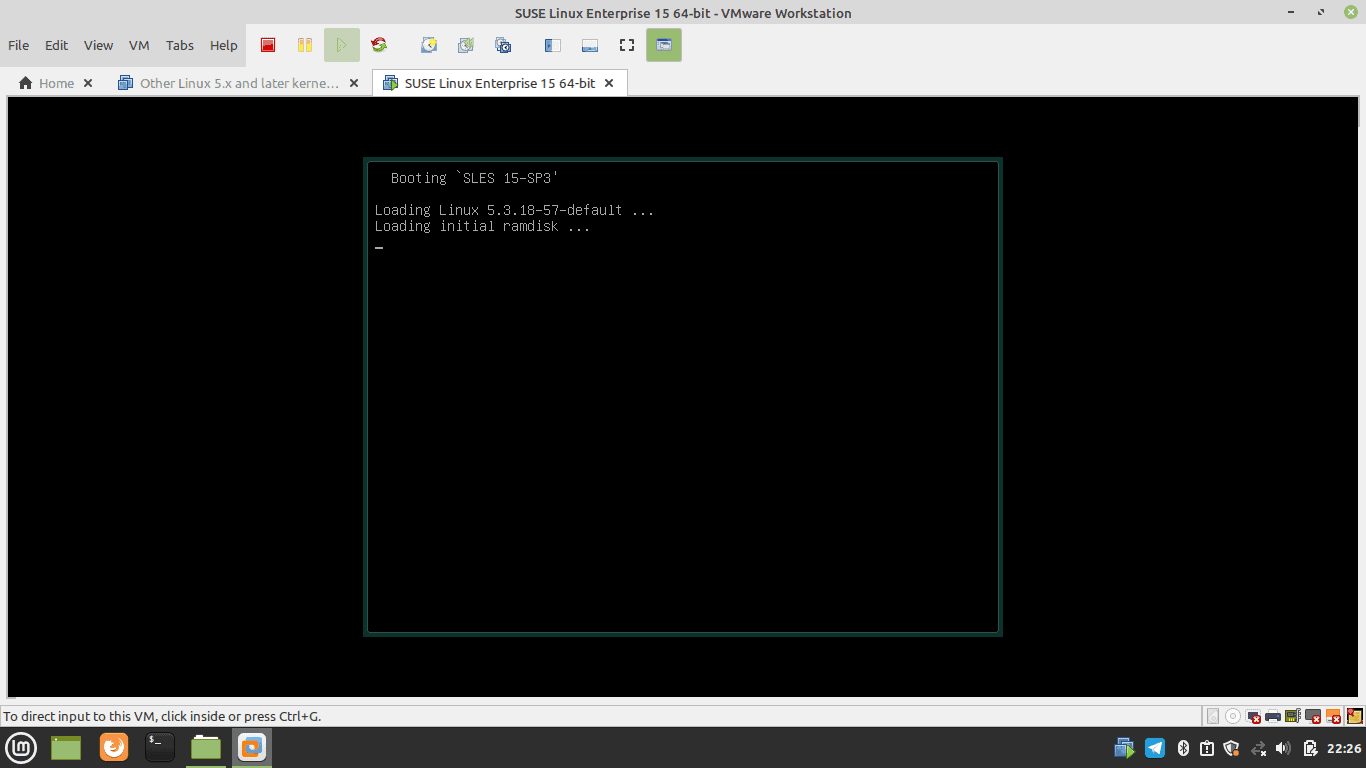Click the battery power tray icon
The width and height of the screenshot is (1366, 768).
(x=1310, y=748)
